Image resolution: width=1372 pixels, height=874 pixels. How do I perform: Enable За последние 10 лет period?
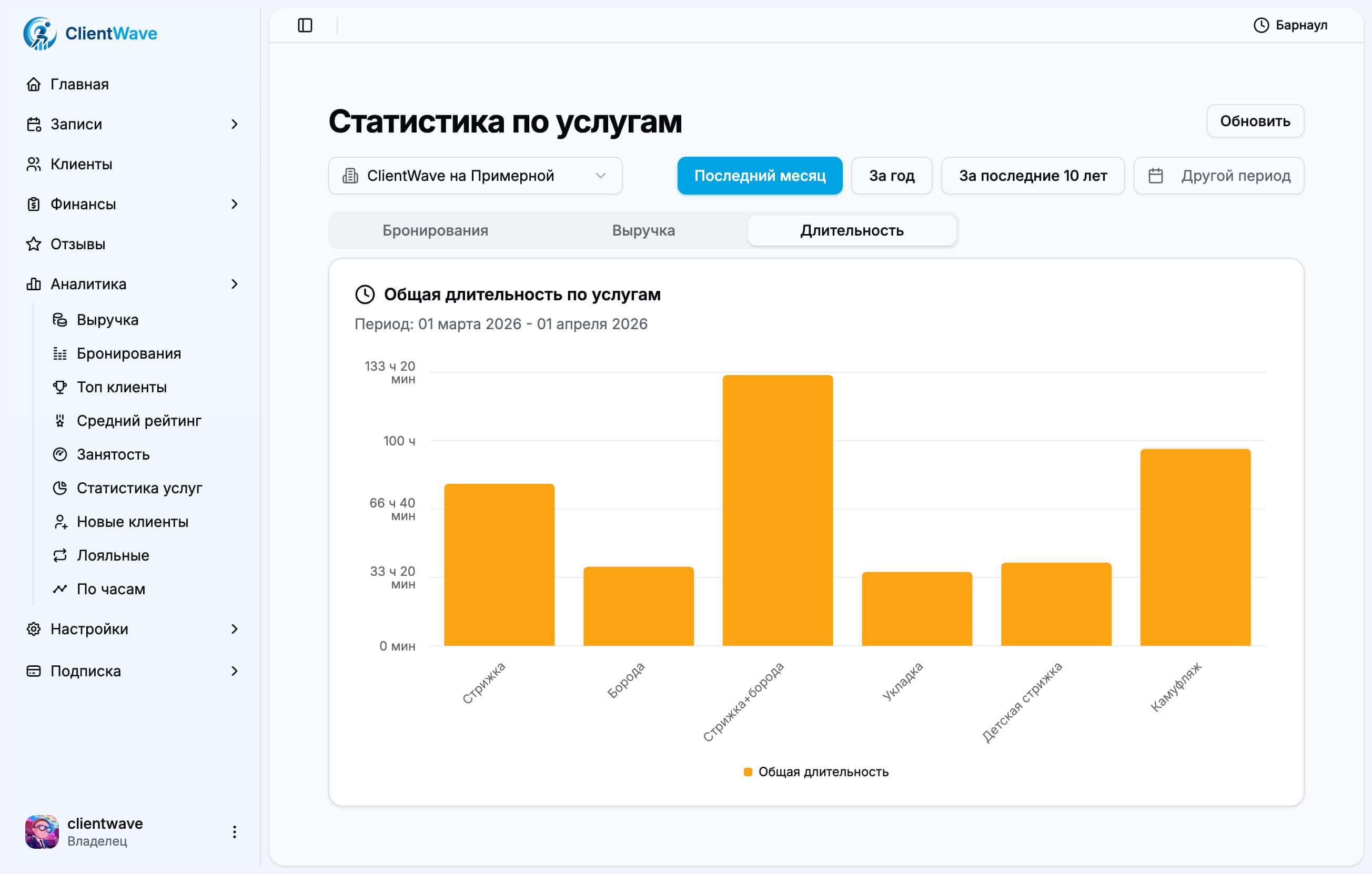[1033, 175]
